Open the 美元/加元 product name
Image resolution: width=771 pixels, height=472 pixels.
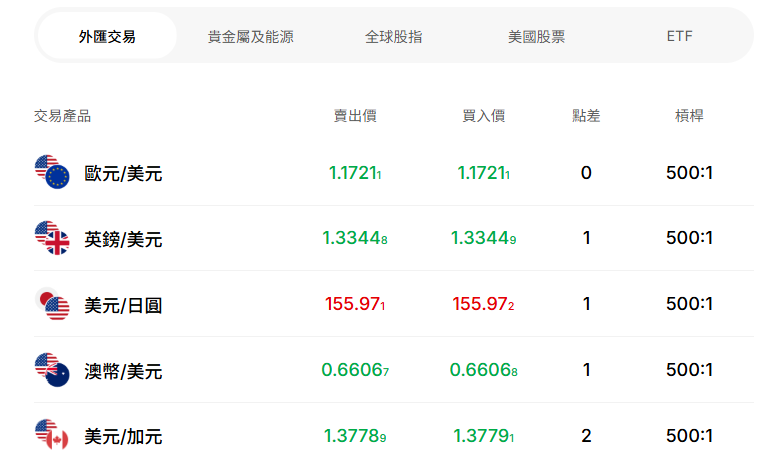(123, 437)
